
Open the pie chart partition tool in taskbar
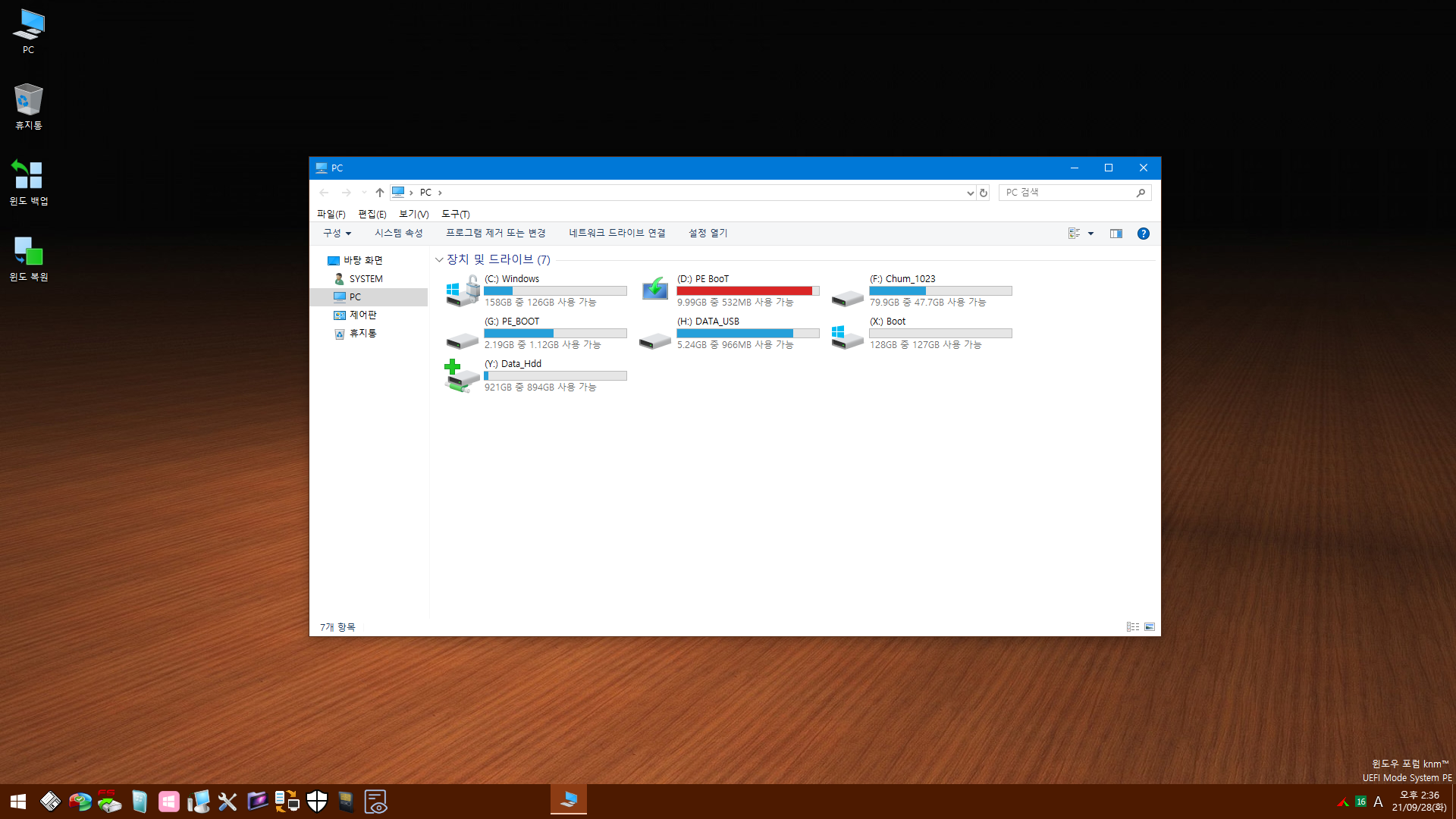[80, 802]
